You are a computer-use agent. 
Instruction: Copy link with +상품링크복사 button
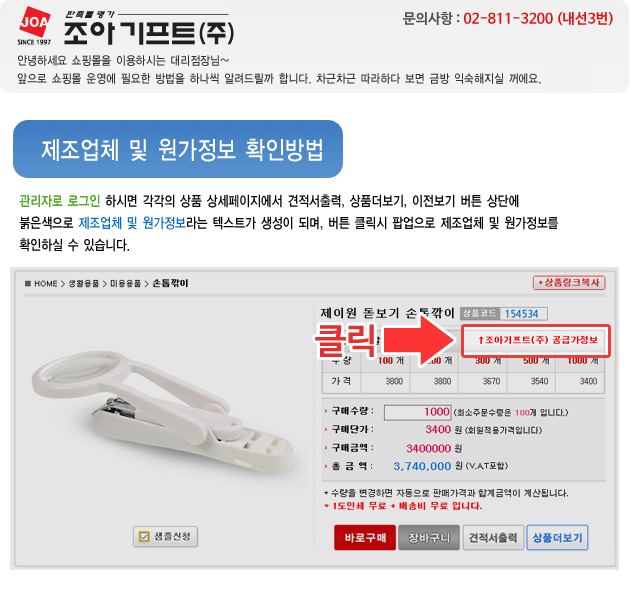pos(569,283)
